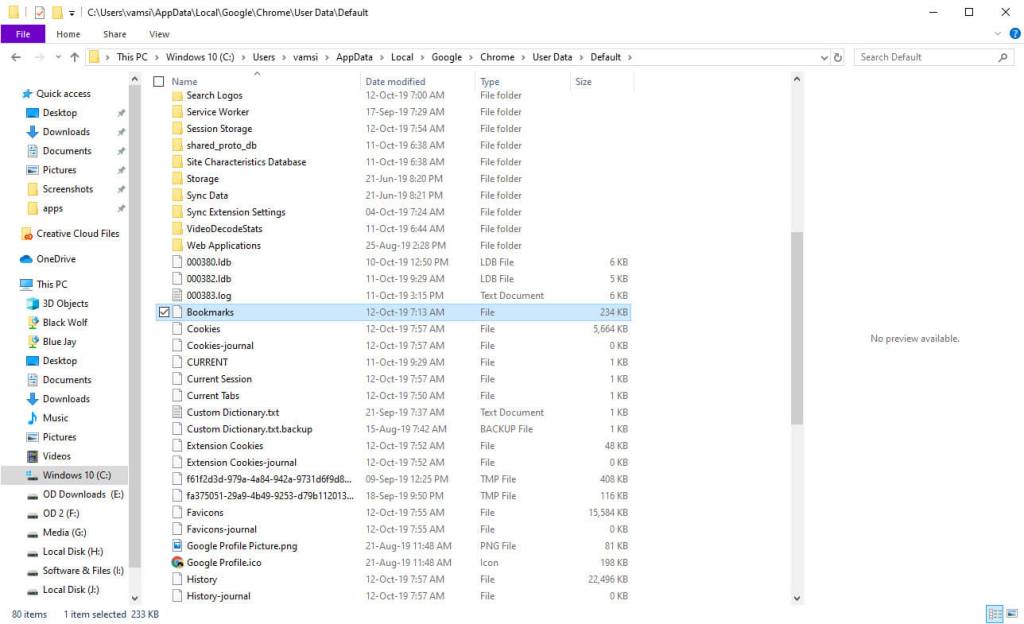Open the File menu

pos(23,33)
